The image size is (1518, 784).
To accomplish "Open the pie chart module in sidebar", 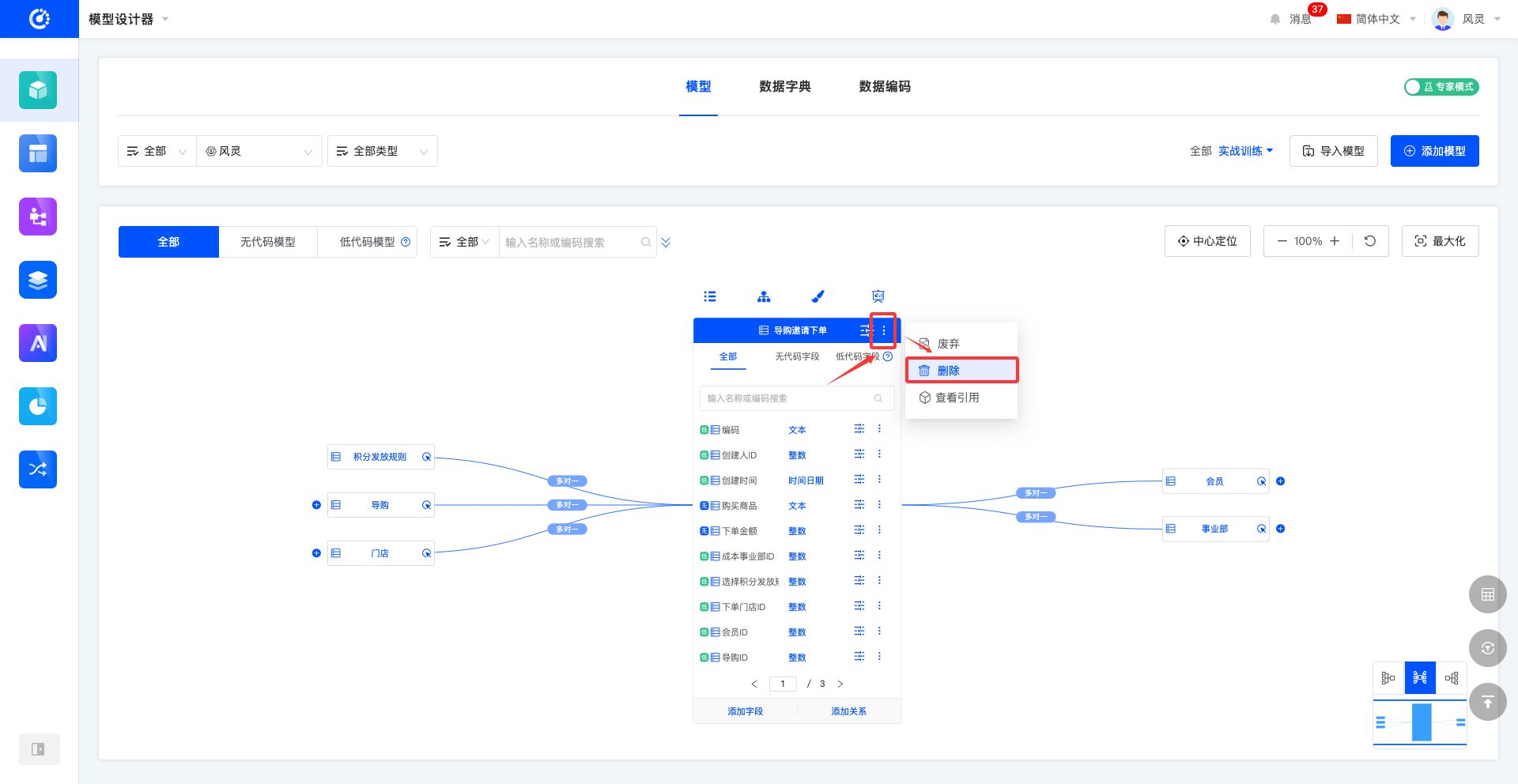I will 38,406.
